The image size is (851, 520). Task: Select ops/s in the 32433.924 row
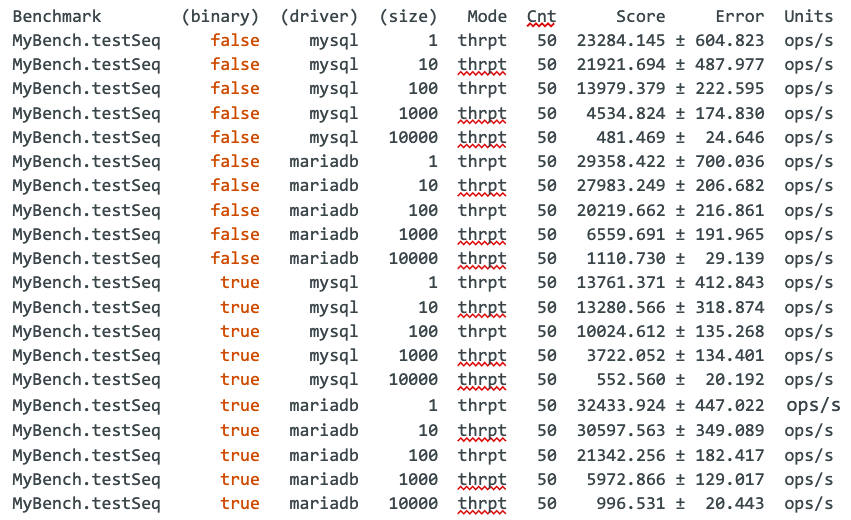813,406
